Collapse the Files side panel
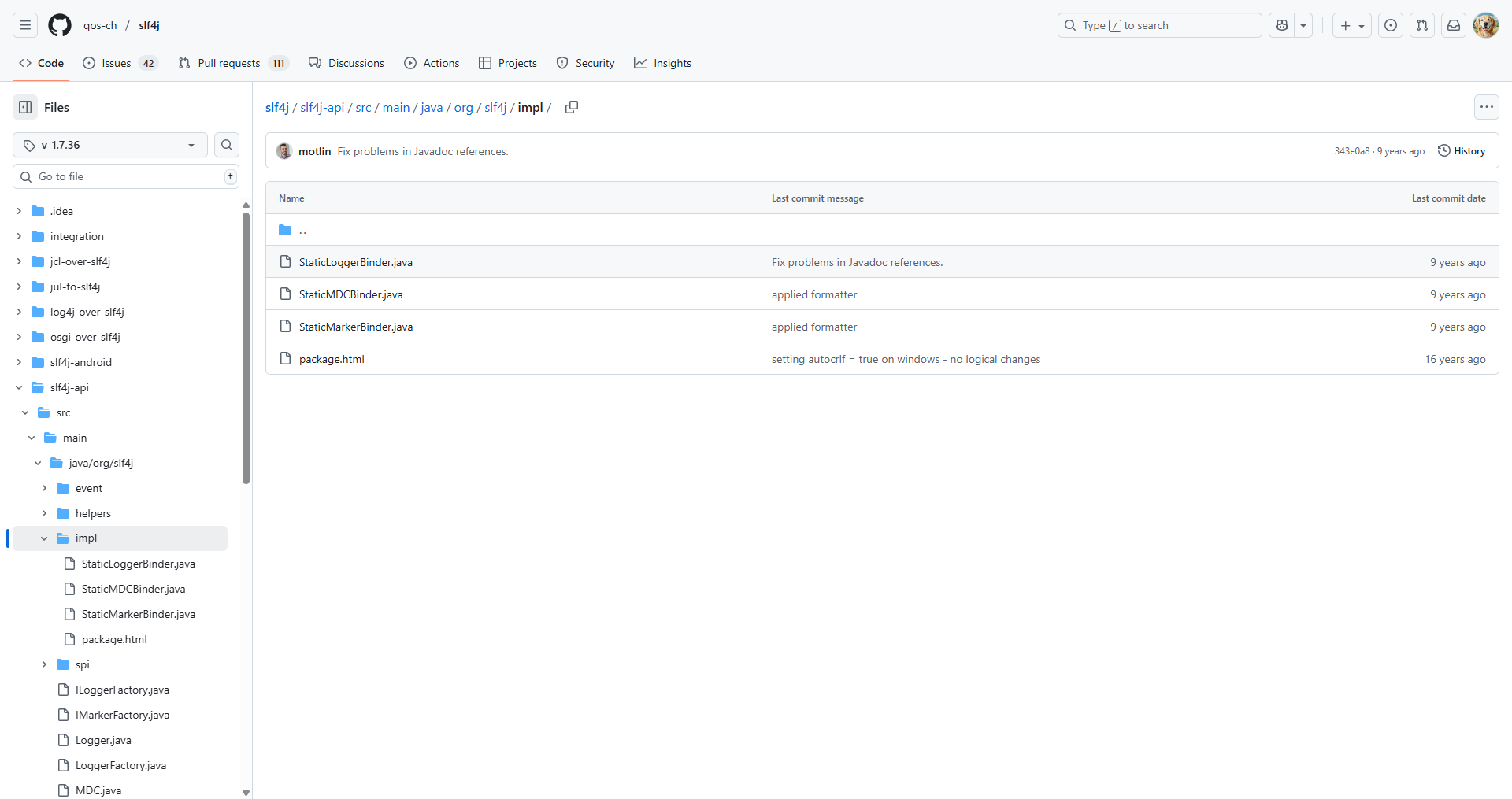The image size is (1512, 799). pos(25,107)
